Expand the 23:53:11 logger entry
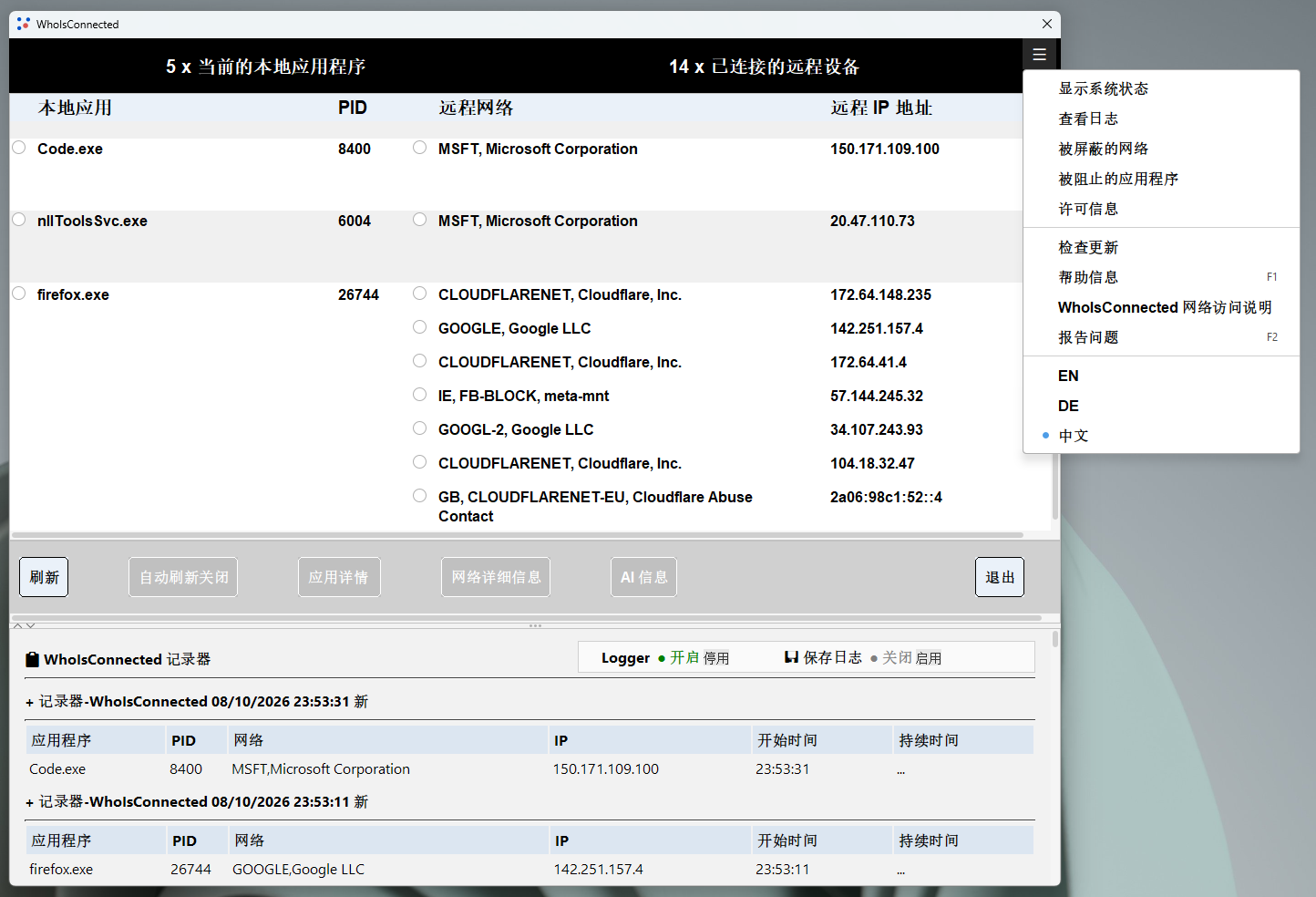Viewport: 1316px width, 897px height. tap(30, 803)
